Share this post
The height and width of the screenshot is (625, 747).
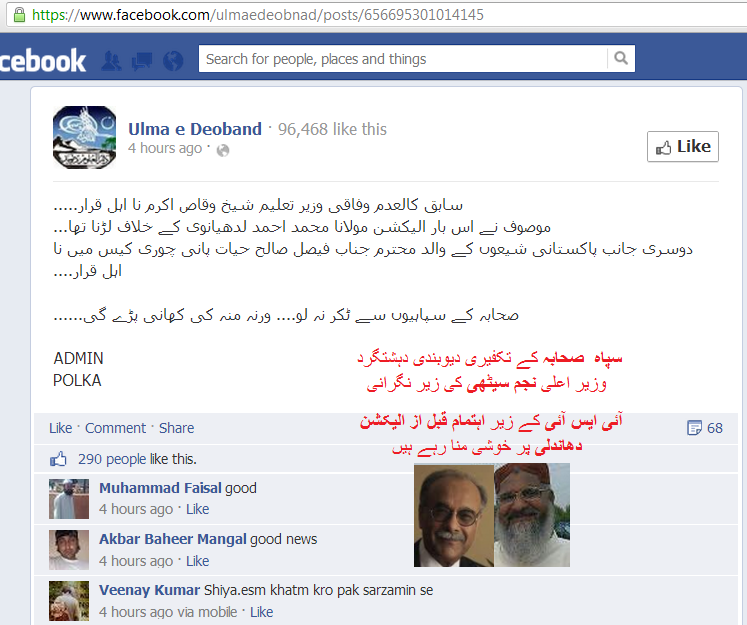click(176, 428)
